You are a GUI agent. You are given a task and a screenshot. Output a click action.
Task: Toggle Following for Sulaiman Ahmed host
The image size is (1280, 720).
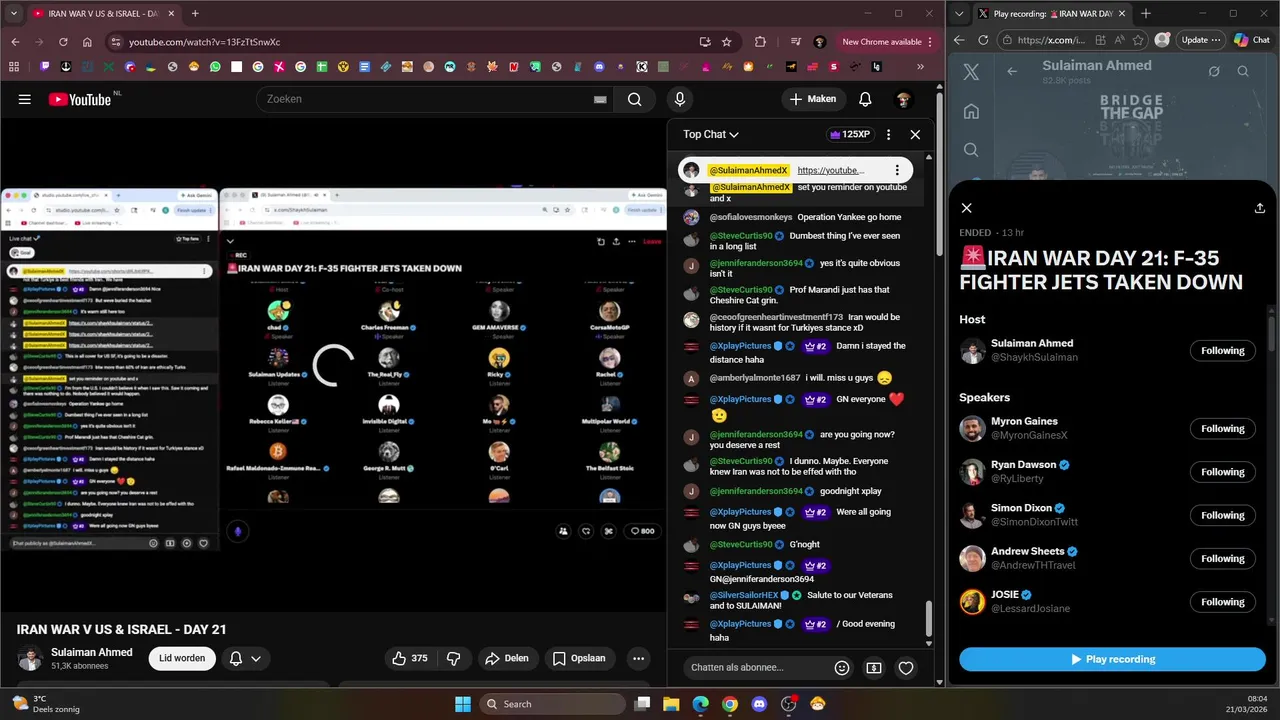(x=1222, y=351)
